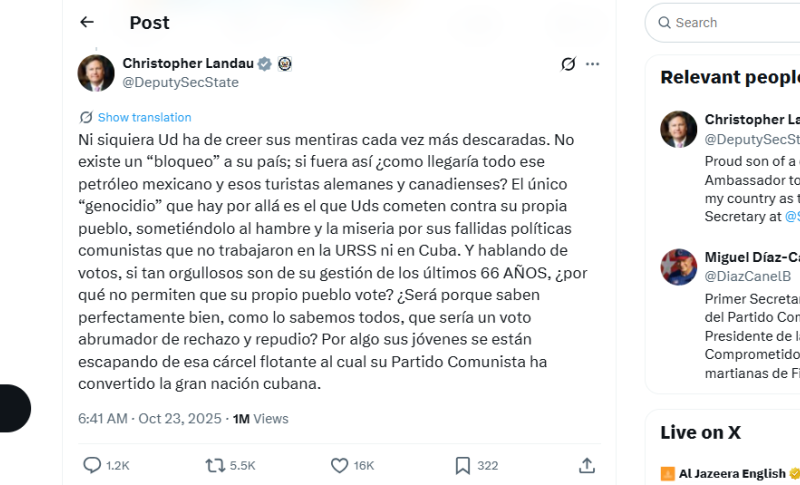Go back using the arrow icon
The width and height of the screenshot is (800, 485).
pos(87,22)
